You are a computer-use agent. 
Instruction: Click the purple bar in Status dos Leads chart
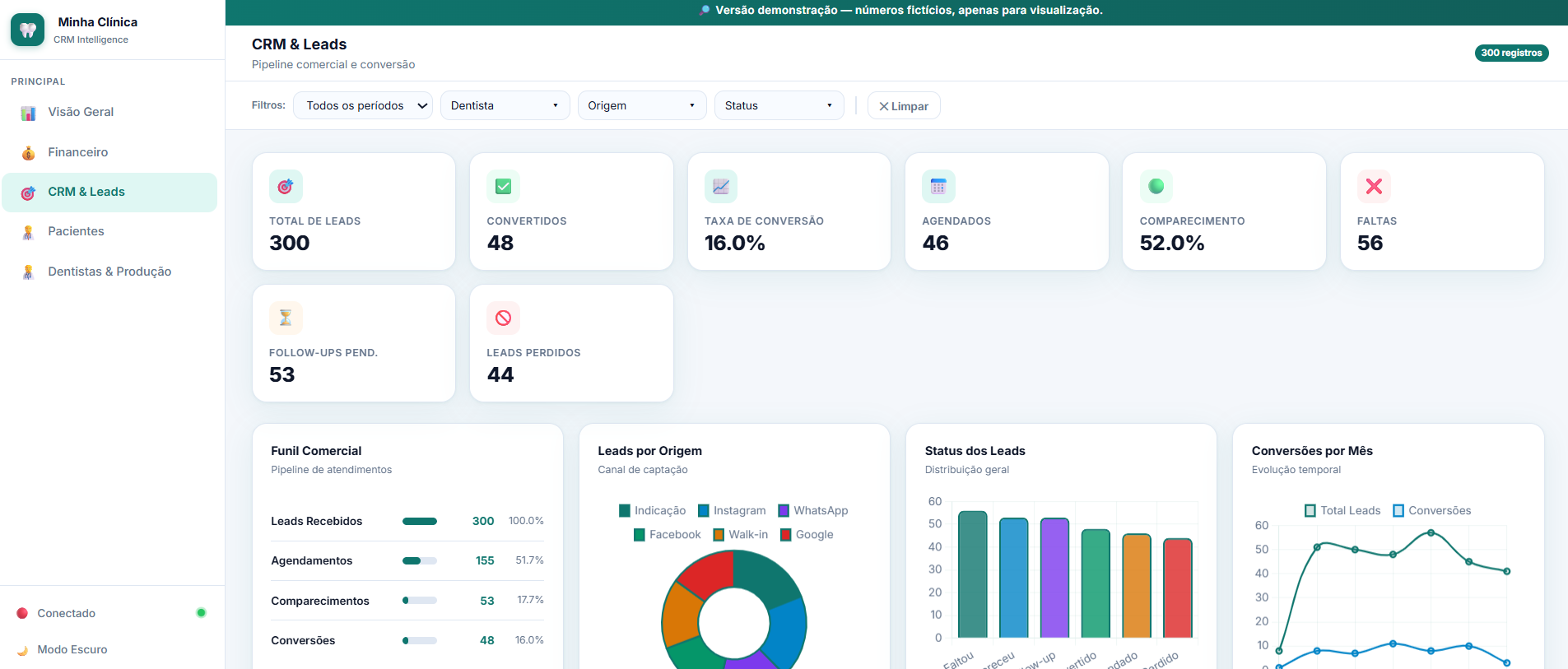pos(1054,578)
